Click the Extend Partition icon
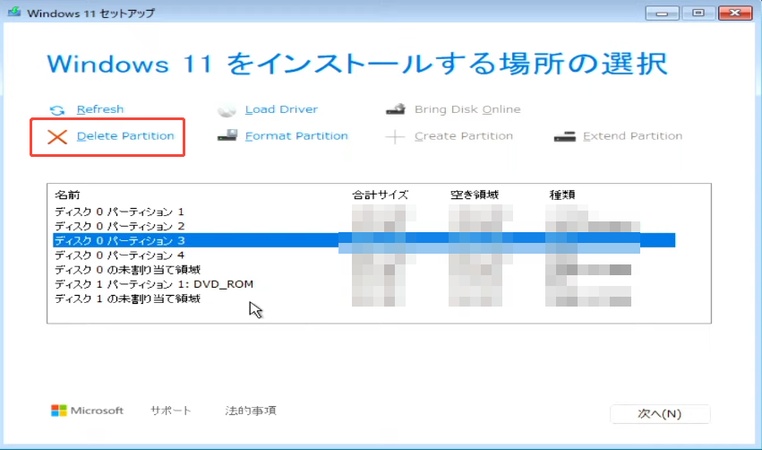This screenshot has width=762, height=450. pyautogui.click(x=565, y=137)
